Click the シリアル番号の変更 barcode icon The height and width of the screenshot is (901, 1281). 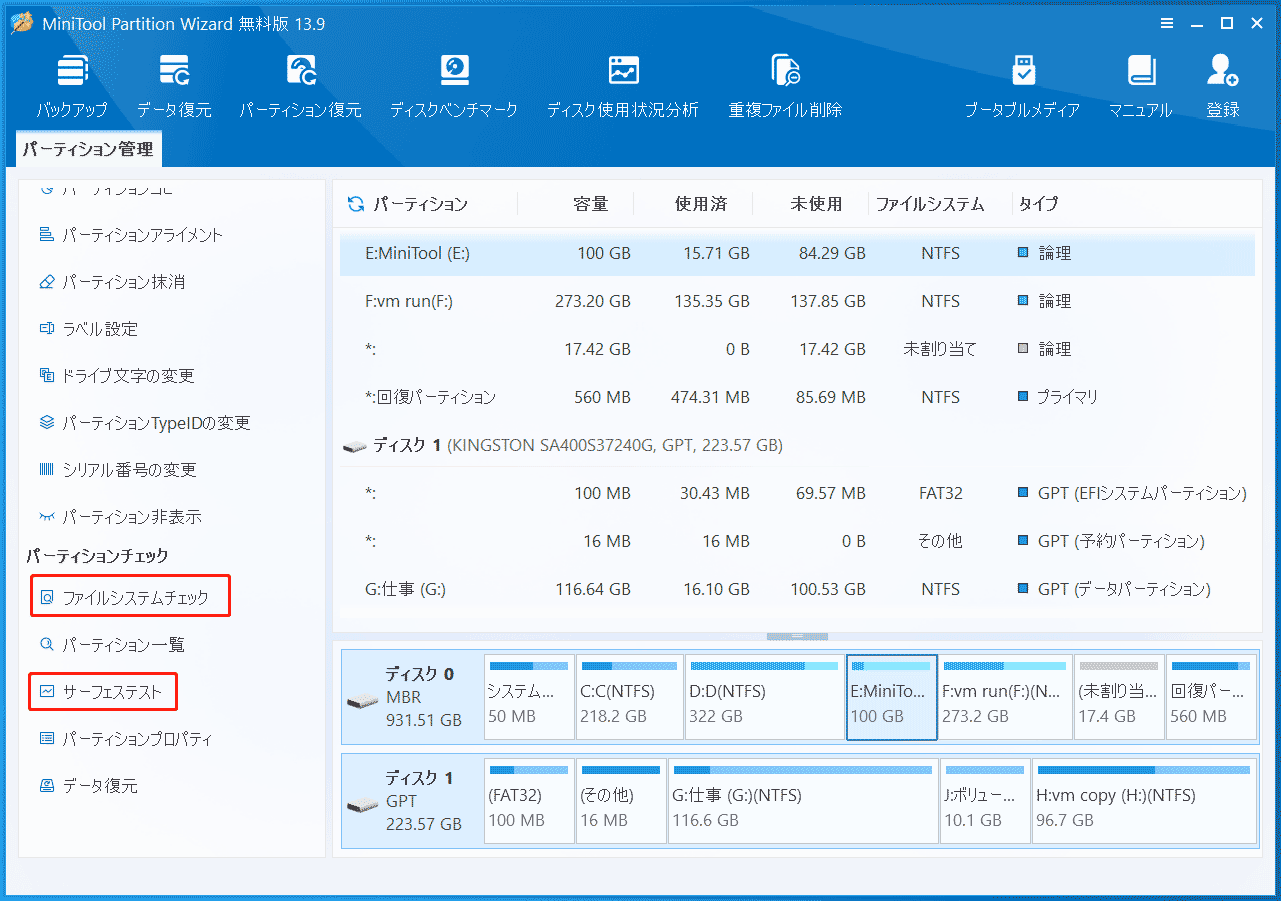pyautogui.click(x=46, y=470)
